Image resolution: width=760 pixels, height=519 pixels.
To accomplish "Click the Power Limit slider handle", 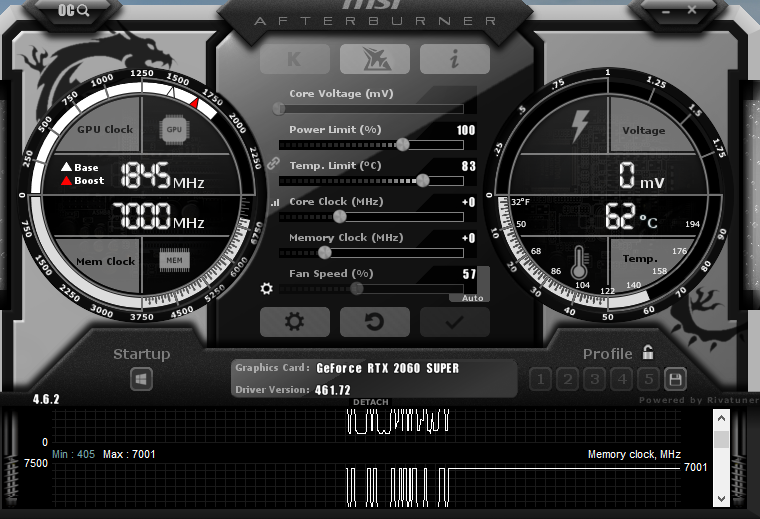I will click(403, 144).
